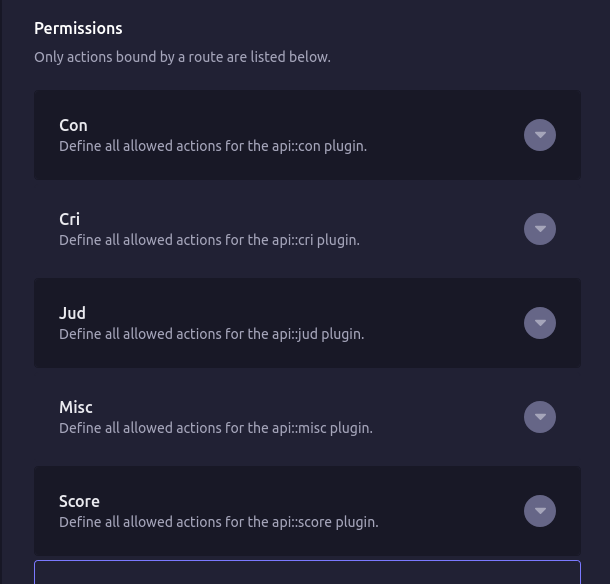Expand the Score section arrow icon
The width and height of the screenshot is (610, 584).
click(540, 511)
